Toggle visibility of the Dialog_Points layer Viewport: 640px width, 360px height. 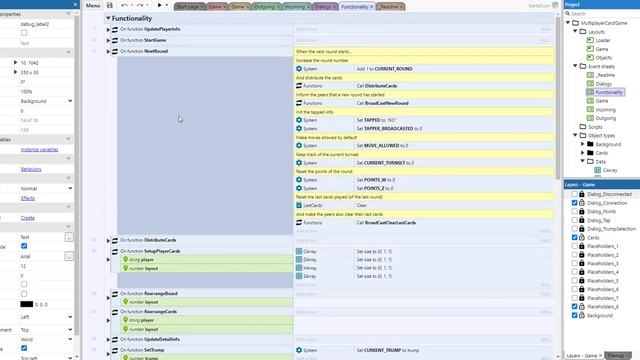pos(574,211)
